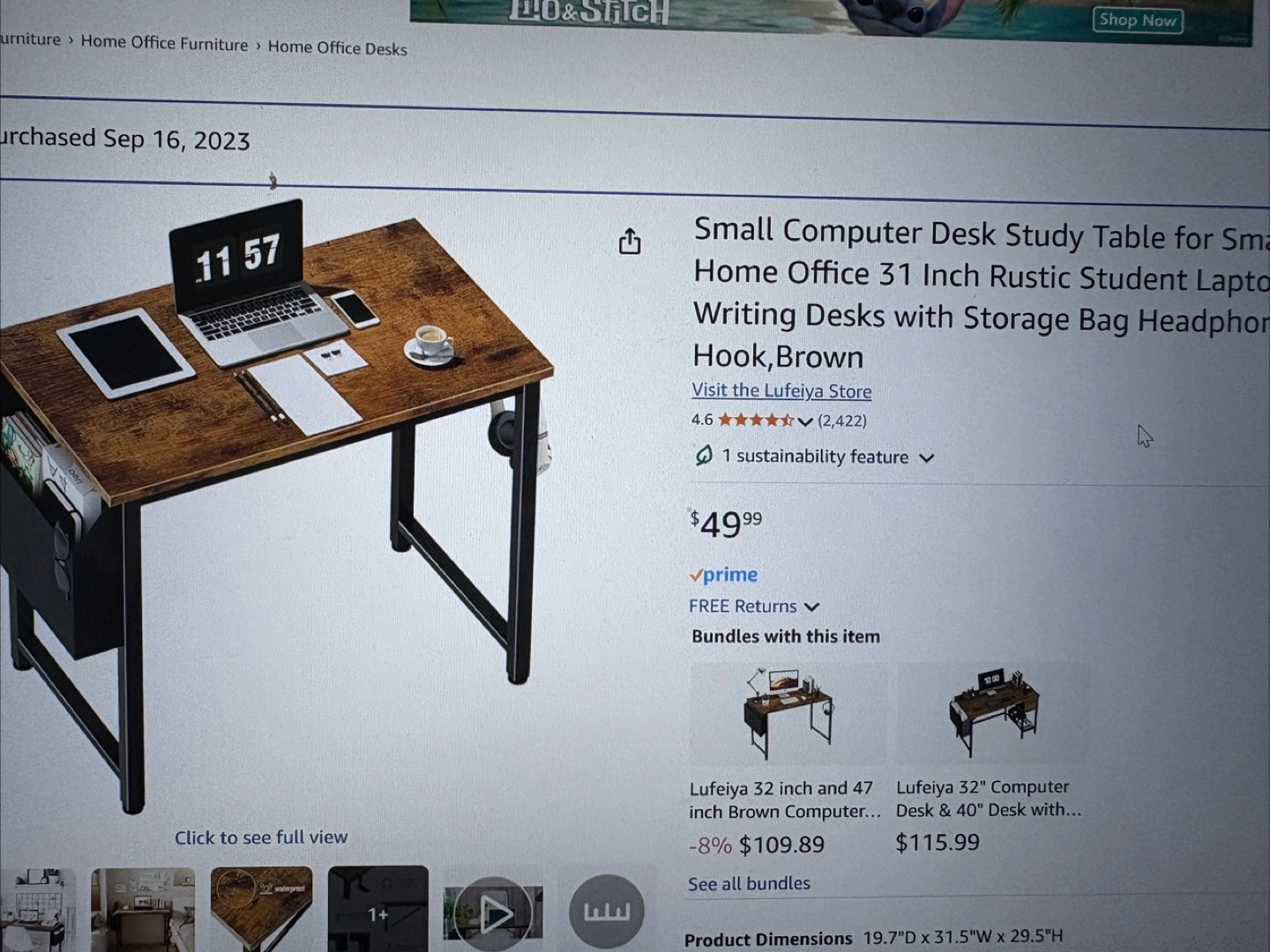The height and width of the screenshot is (952, 1270).
Task: Click the Prime logo badge
Action: click(x=723, y=575)
